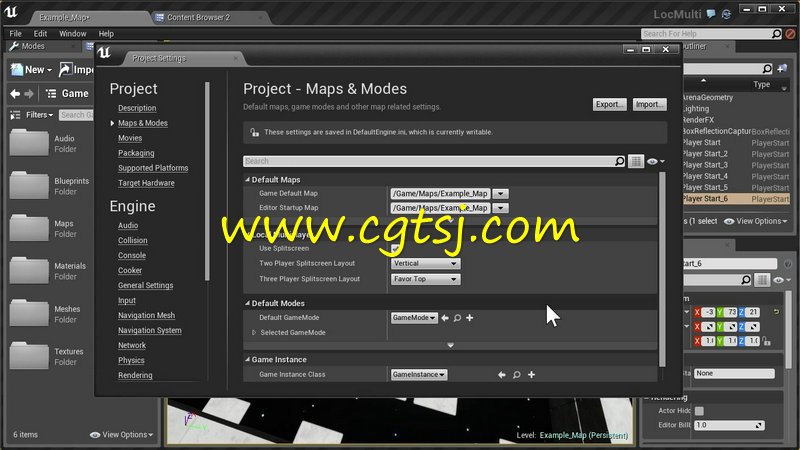Click the Location Y value 73 field
The width and height of the screenshot is (800, 450).
pos(732,312)
